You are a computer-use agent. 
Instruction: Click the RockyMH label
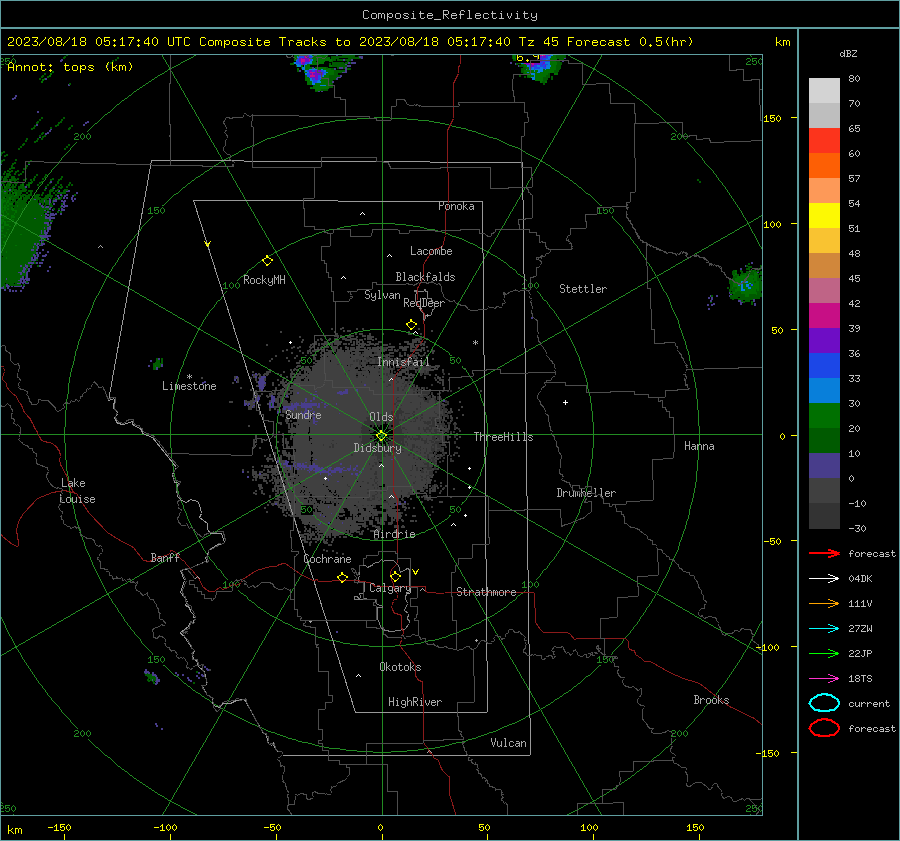pyautogui.click(x=264, y=280)
